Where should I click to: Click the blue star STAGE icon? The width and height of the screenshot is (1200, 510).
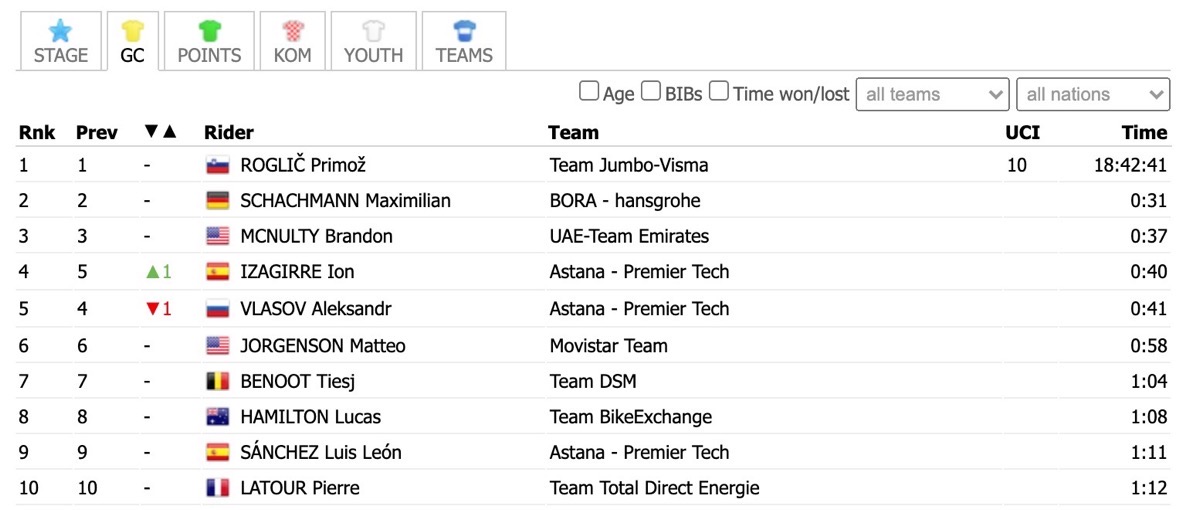(61, 30)
